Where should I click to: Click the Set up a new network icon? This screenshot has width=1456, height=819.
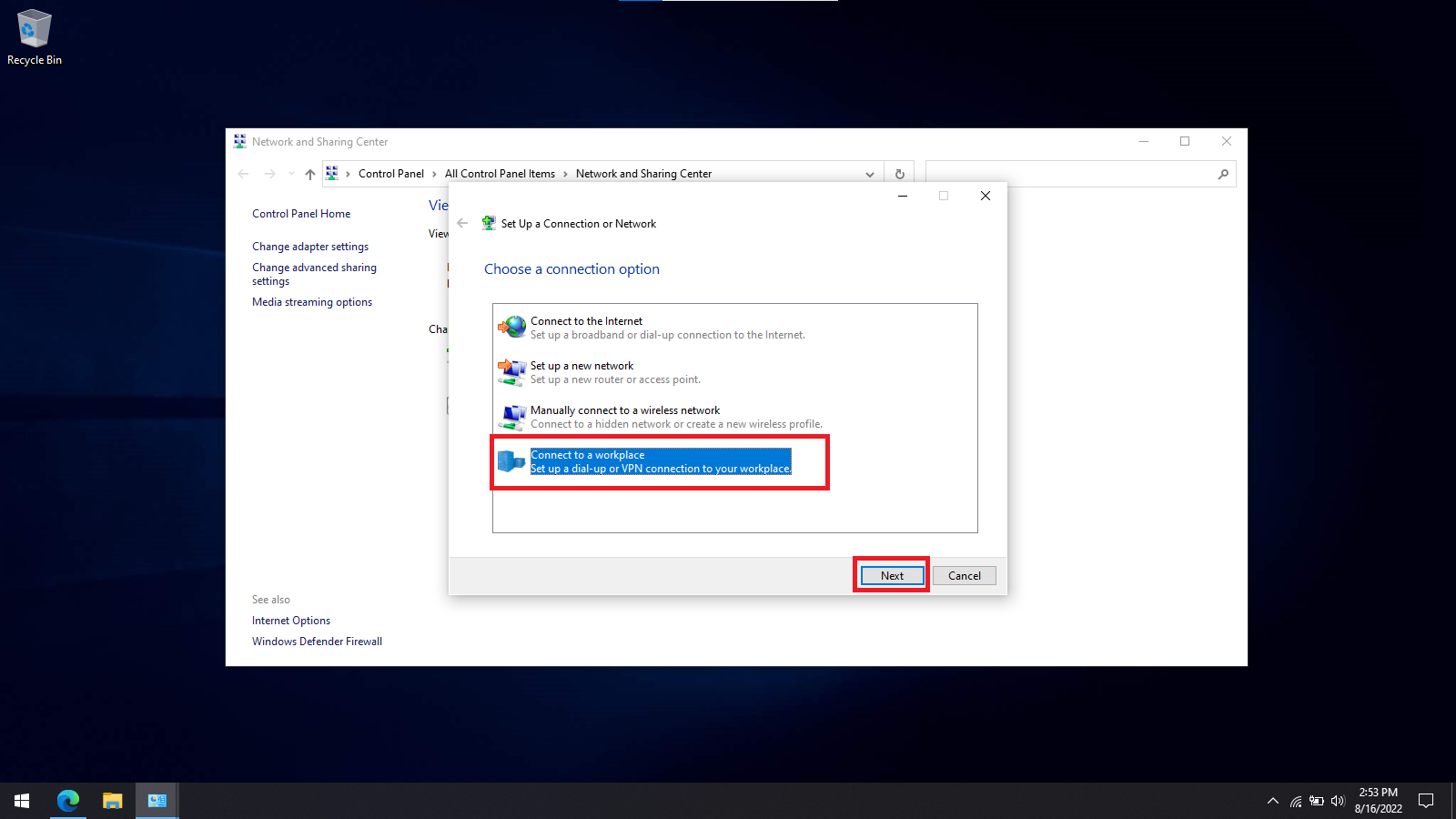point(512,371)
